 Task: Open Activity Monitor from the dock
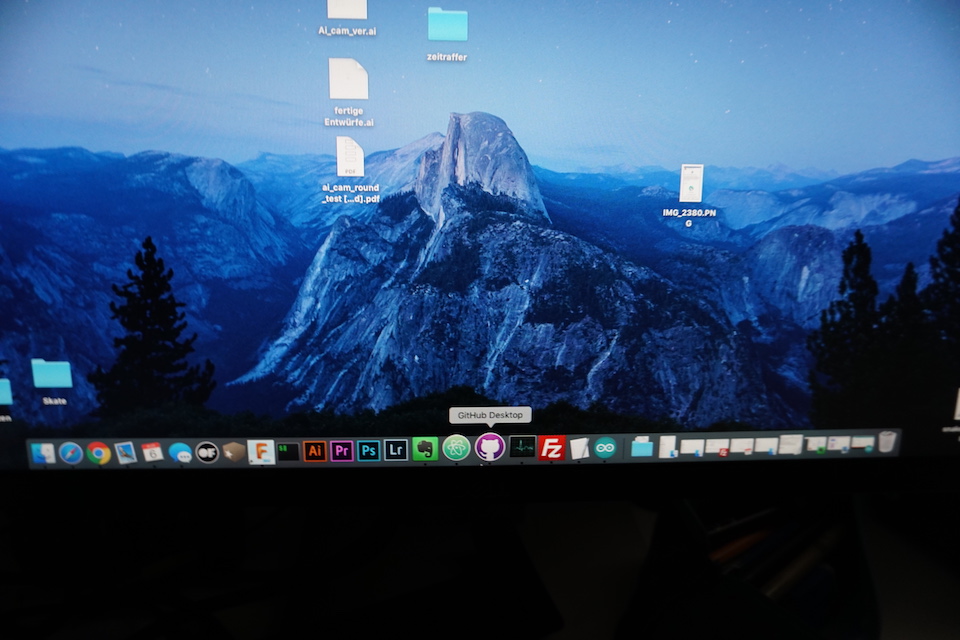point(522,447)
